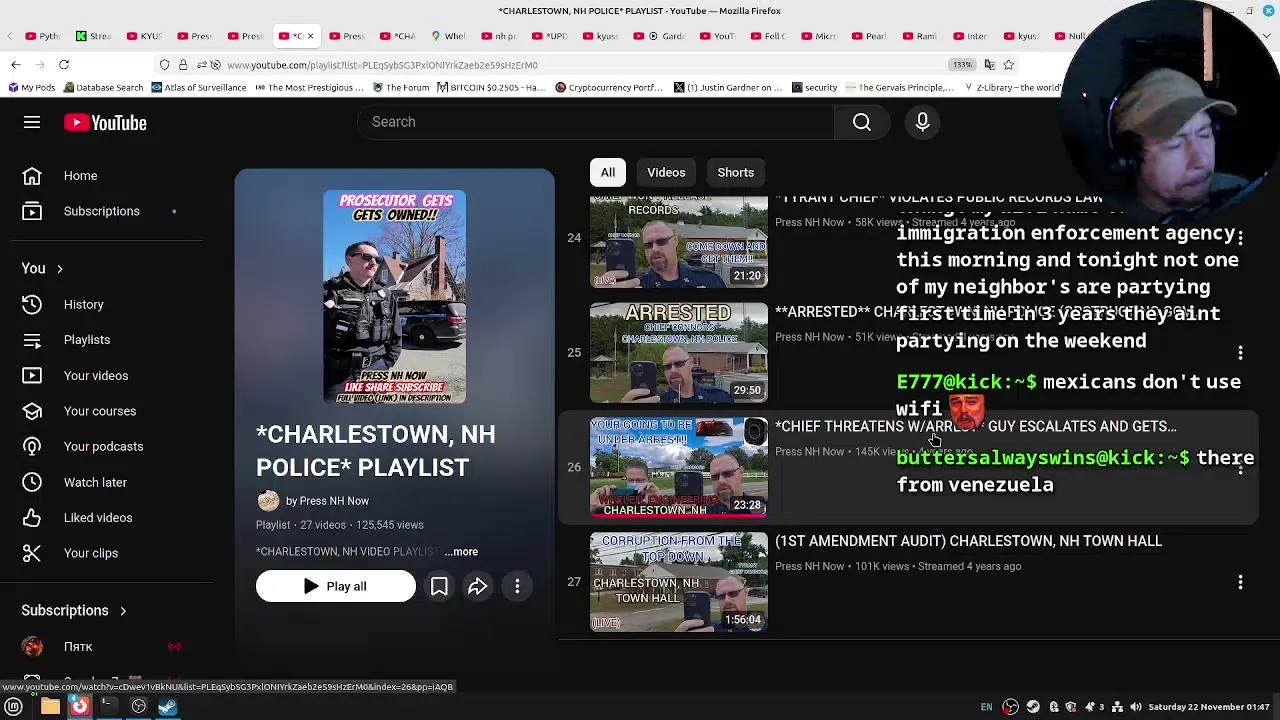Open video titled CHIEF THREATENS W/ARREST
The image size is (1280, 720).
976,427
